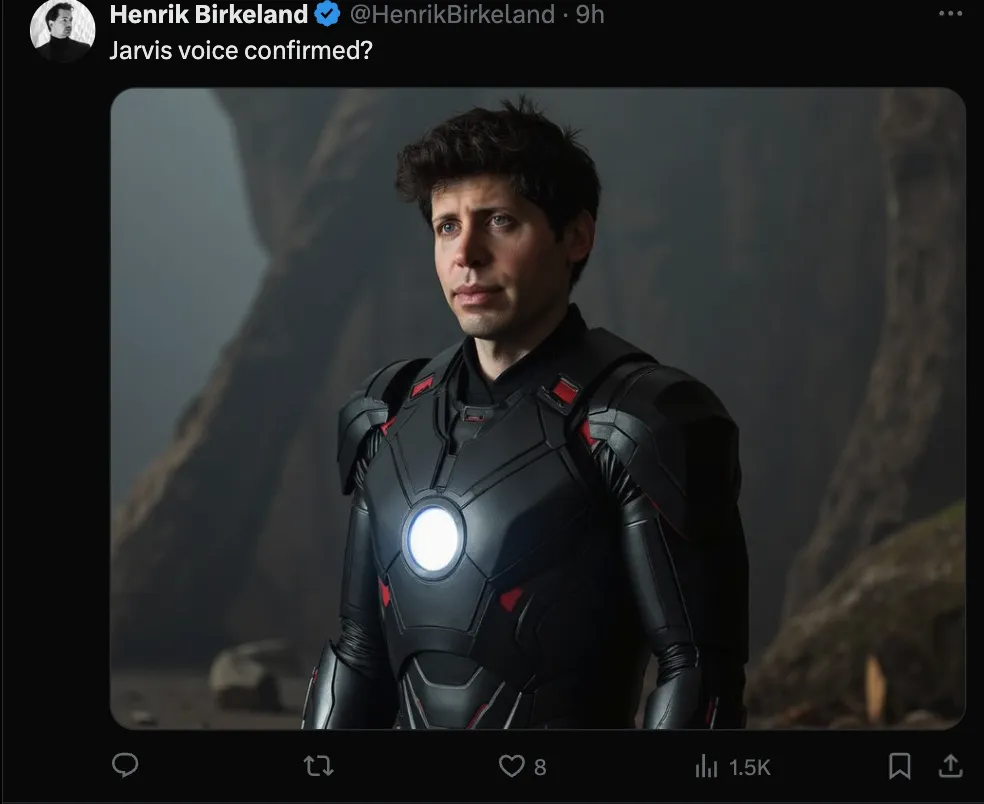Bookmark this tweet
Viewport: 984px width, 804px height.
click(x=899, y=766)
